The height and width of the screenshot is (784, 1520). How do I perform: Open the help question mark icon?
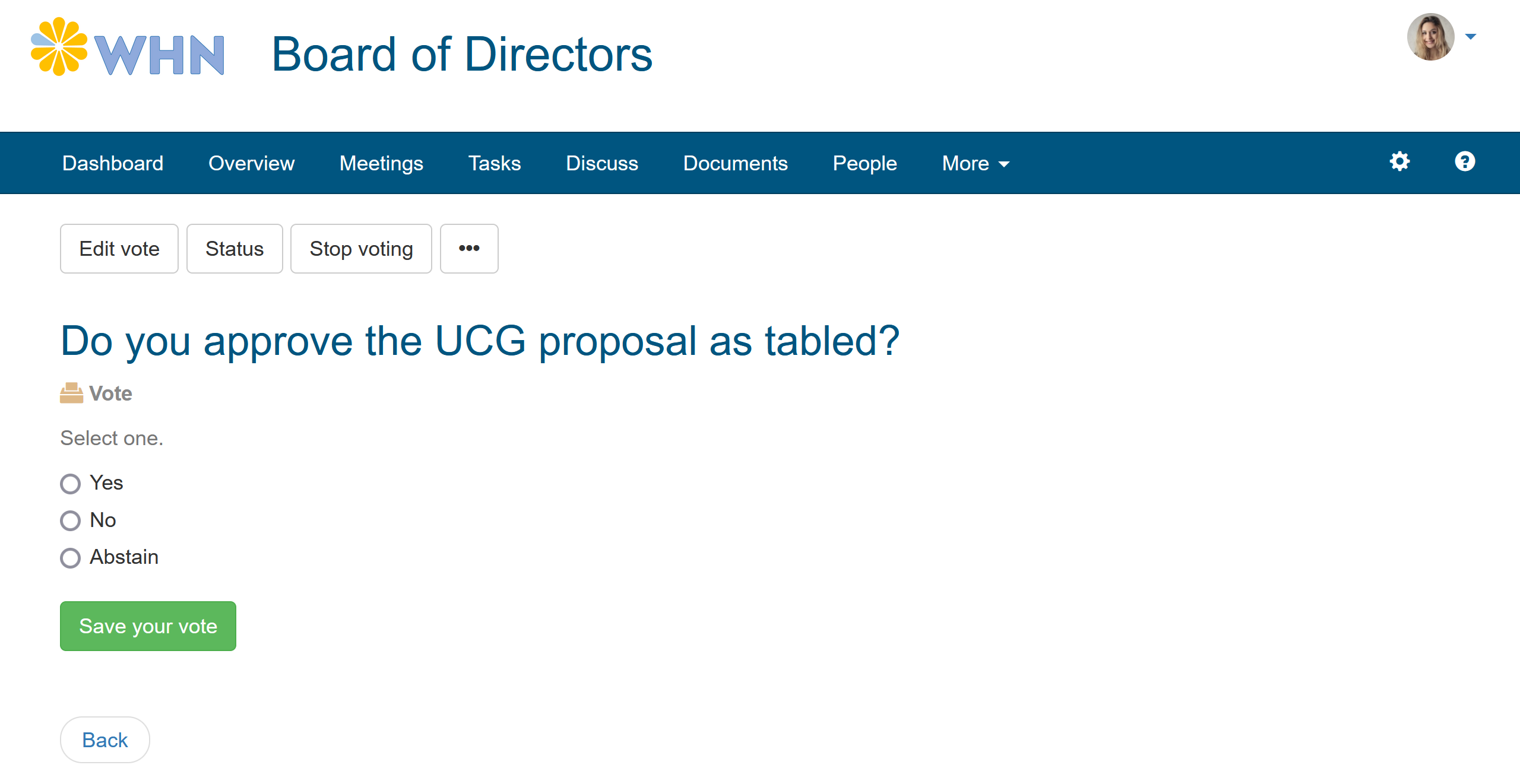1465,161
